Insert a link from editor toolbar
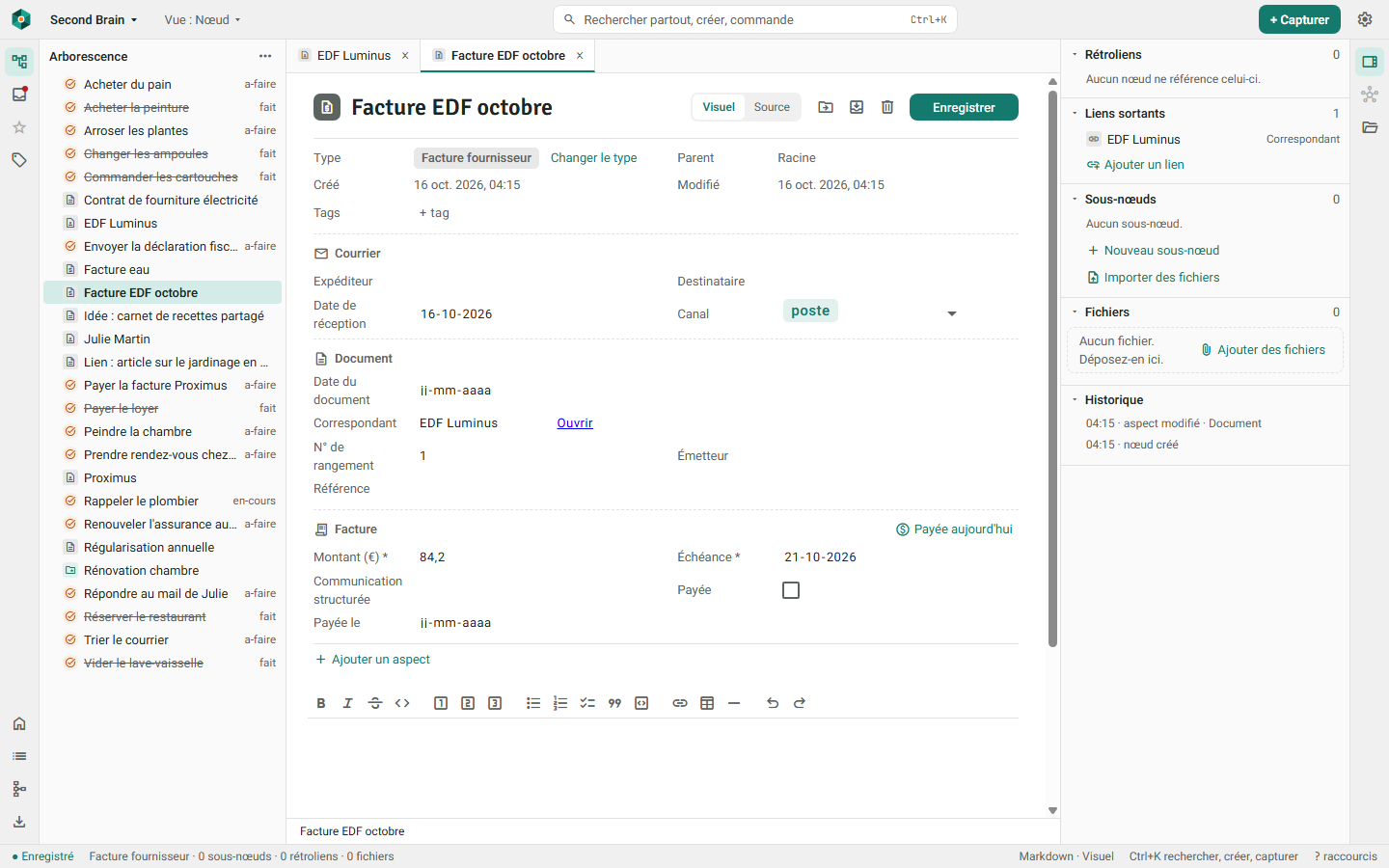 coord(680,703)
